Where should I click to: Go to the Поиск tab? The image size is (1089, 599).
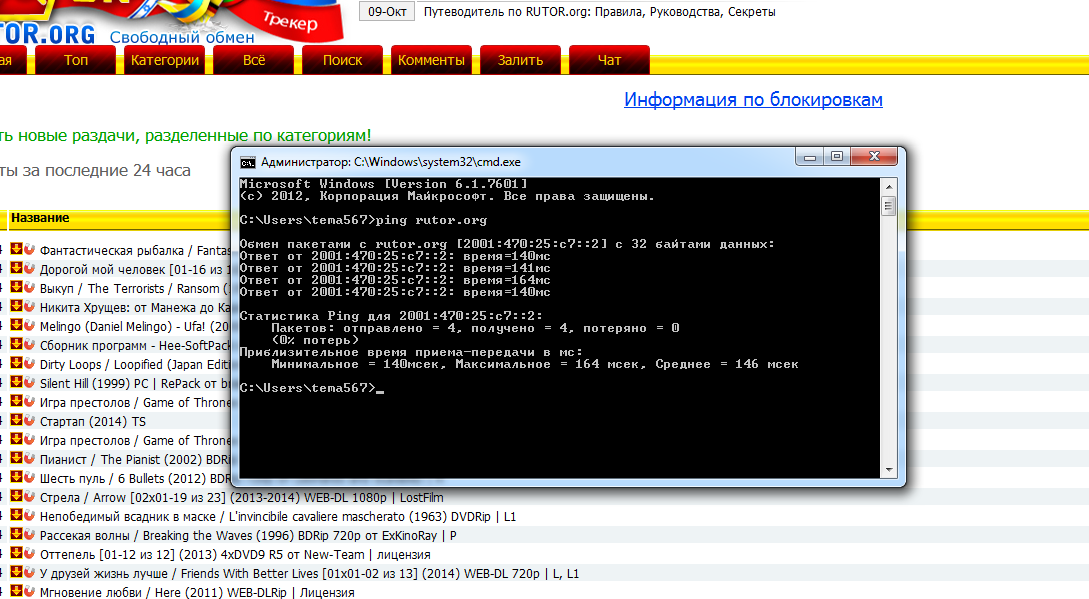(x=342, y=60)
